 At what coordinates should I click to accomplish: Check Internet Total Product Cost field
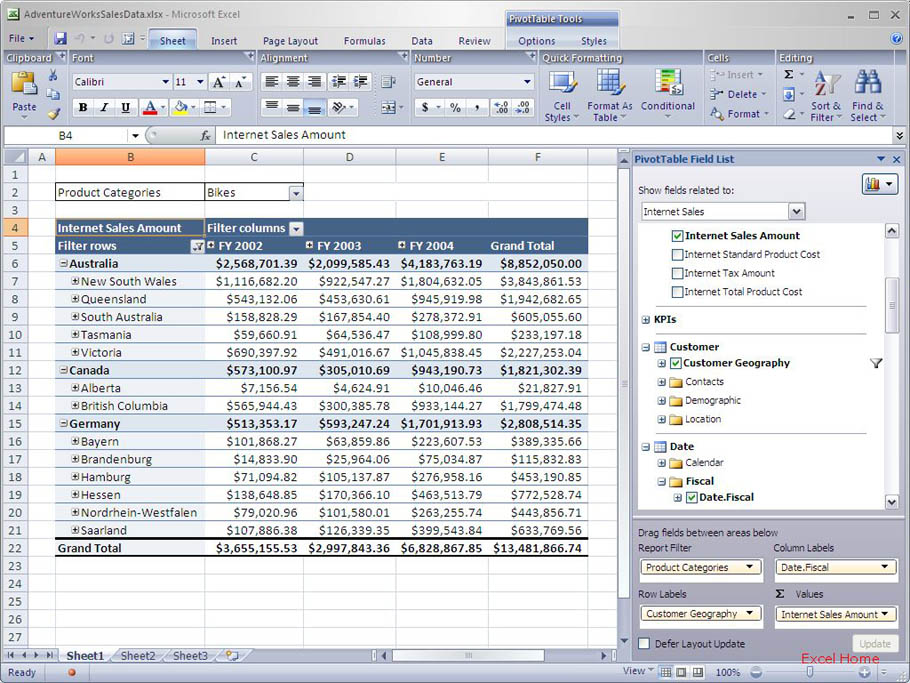(x=677, y=292)
